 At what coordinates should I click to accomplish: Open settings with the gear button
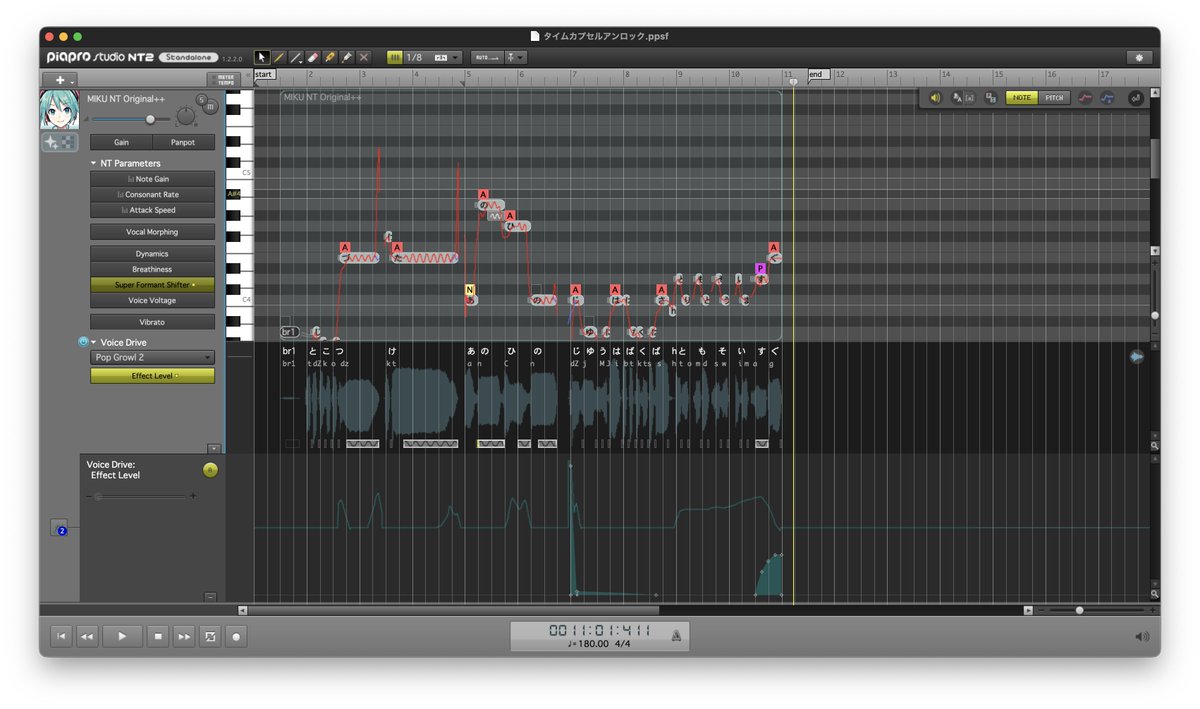[1139, 58]
